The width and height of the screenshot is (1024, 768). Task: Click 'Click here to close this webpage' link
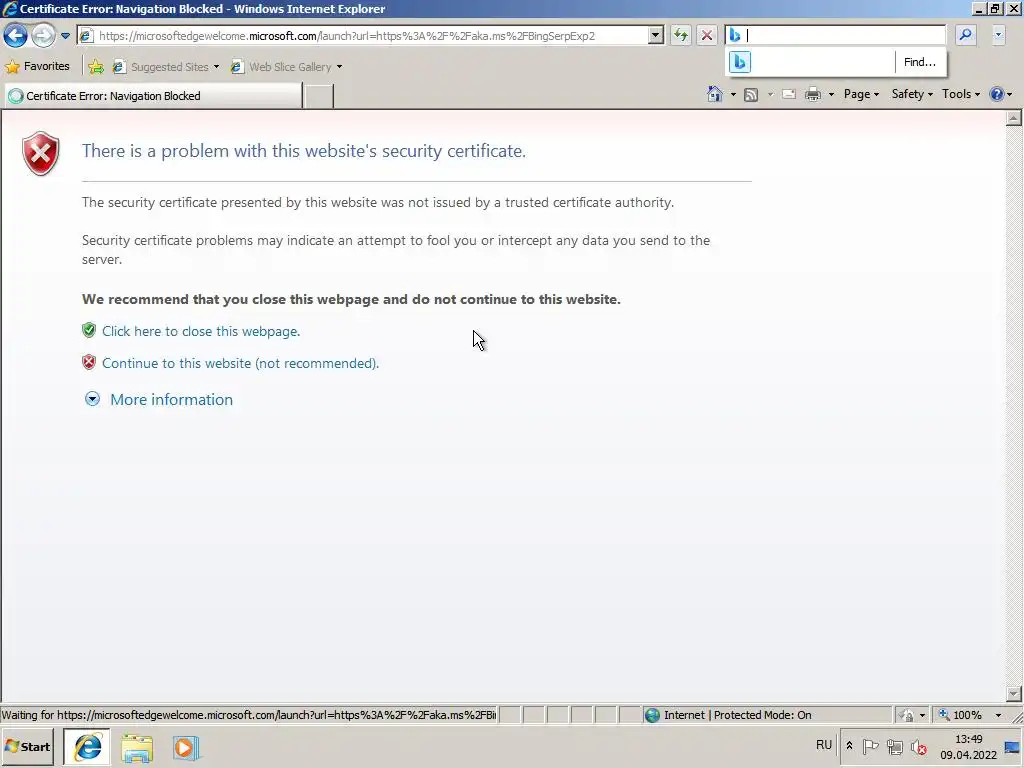point(200,331)
